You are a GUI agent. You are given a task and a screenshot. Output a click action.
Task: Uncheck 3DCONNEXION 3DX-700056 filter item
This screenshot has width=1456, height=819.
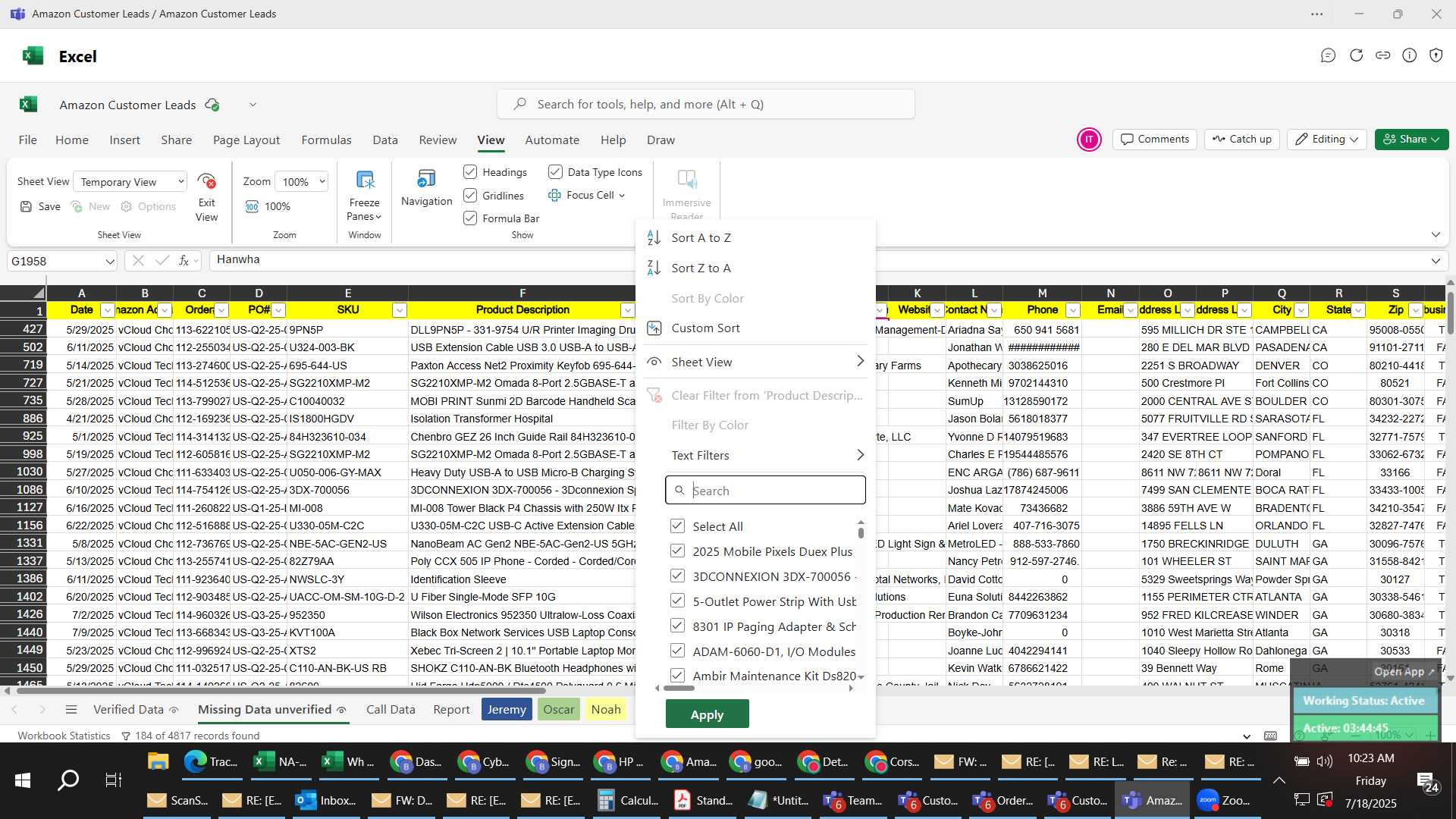tap(677, 576)
